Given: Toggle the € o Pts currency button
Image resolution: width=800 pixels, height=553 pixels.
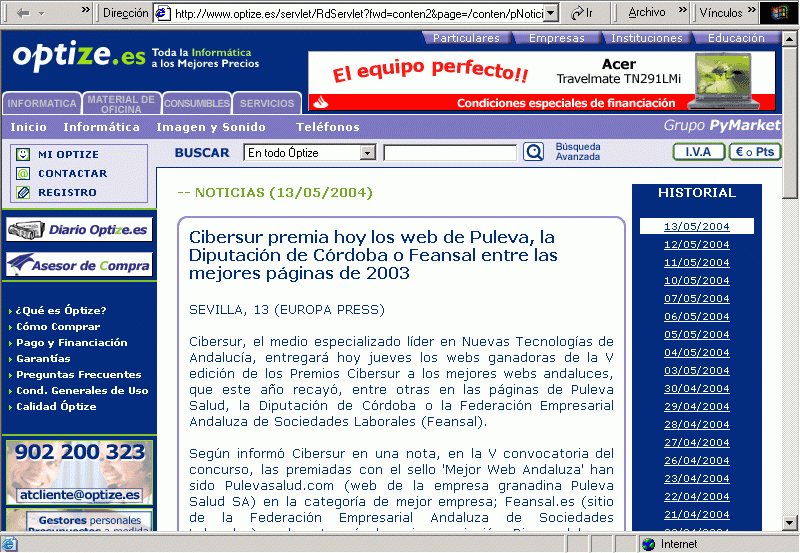Looking at the screenshot, I should pyautogui.click(x=755, y=152).
